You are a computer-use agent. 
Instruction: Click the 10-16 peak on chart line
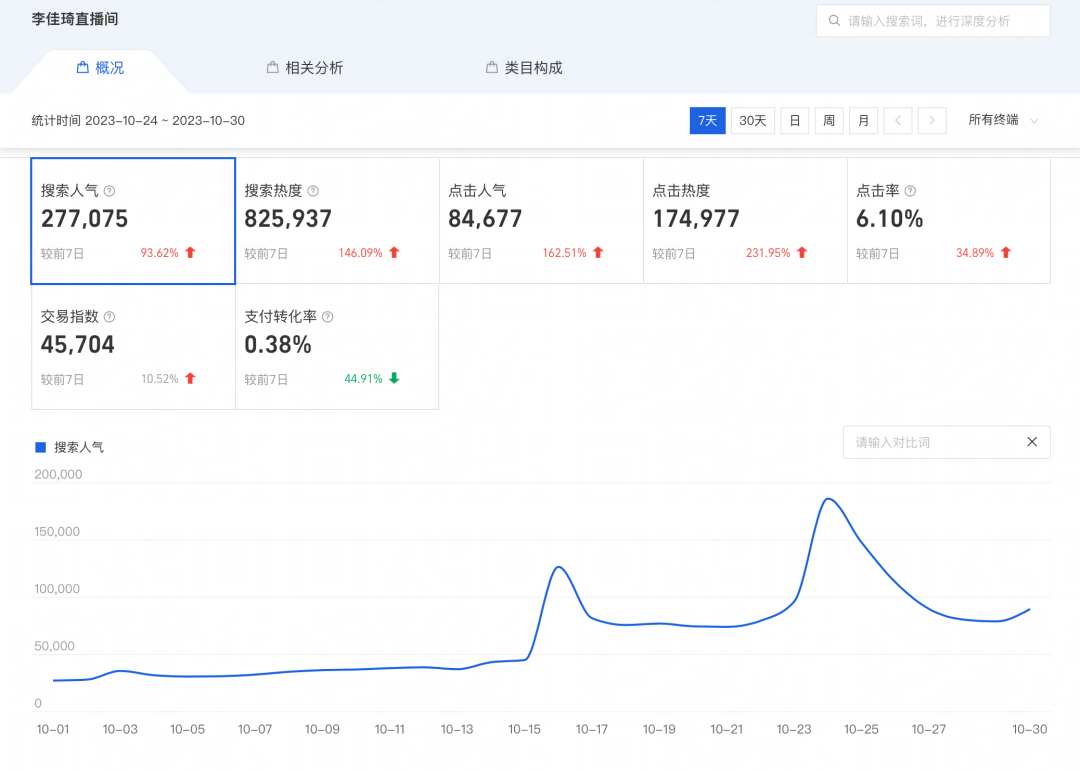click(559, 567)
